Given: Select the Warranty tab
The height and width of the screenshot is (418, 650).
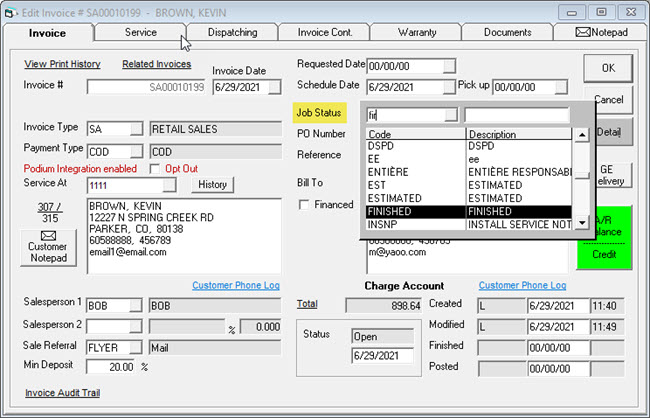Looking at the screenshot, I should (417, 32).
